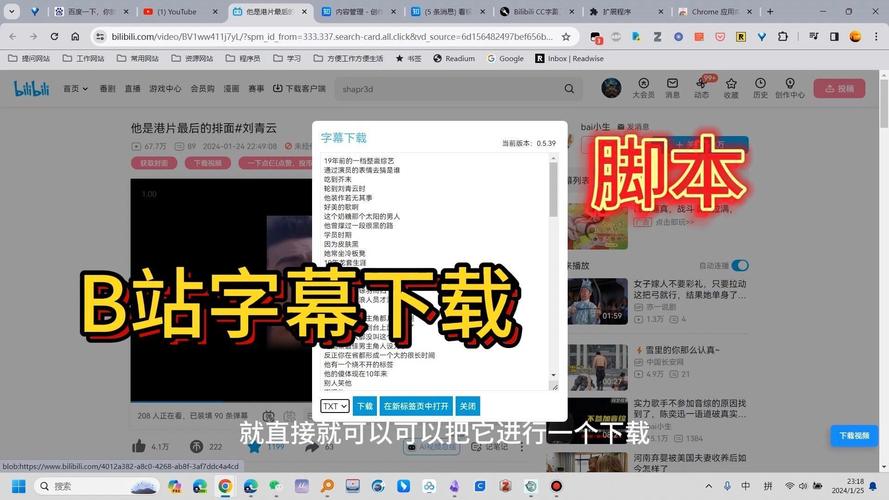
Task: Open the 动态 feed icon with 99+ badge
Action: click(702, 88)
